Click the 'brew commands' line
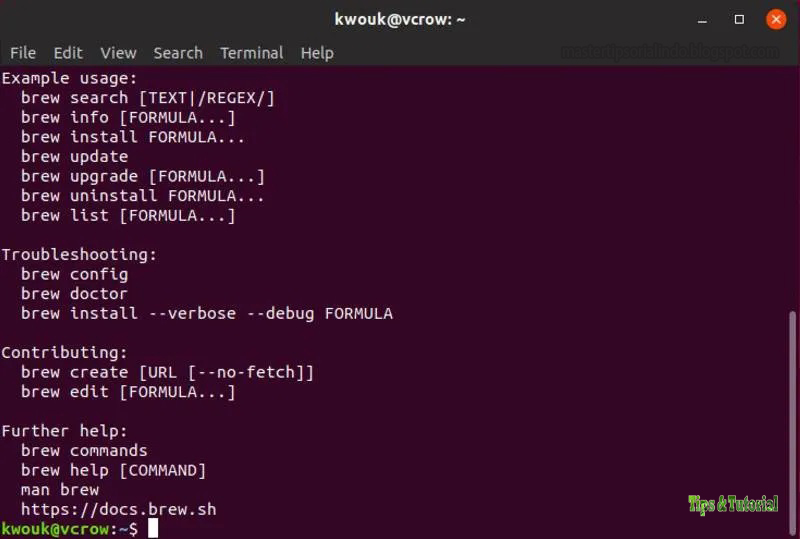This screenshot has height=539, width=800. [84, 450]
